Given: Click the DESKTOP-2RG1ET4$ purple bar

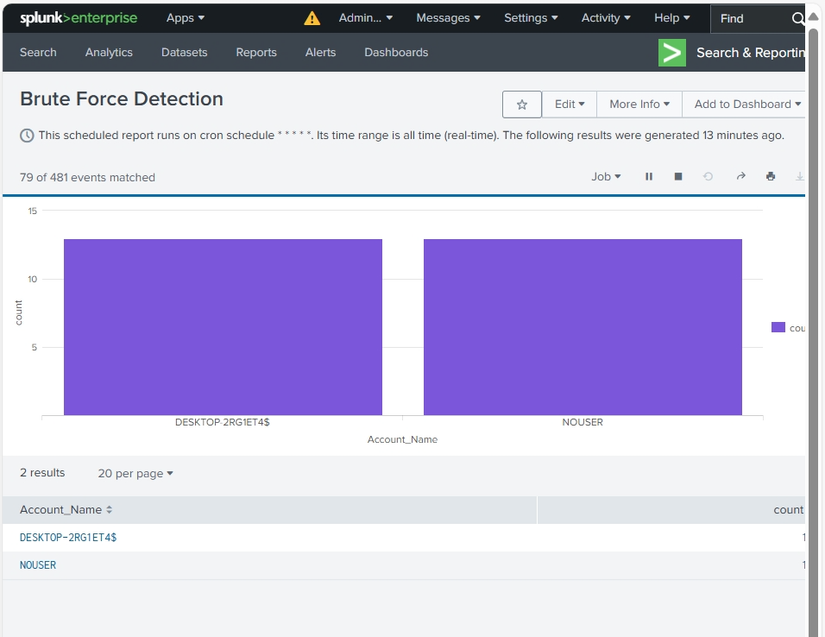Looking at the screenshot, I should tap(223, 327).
